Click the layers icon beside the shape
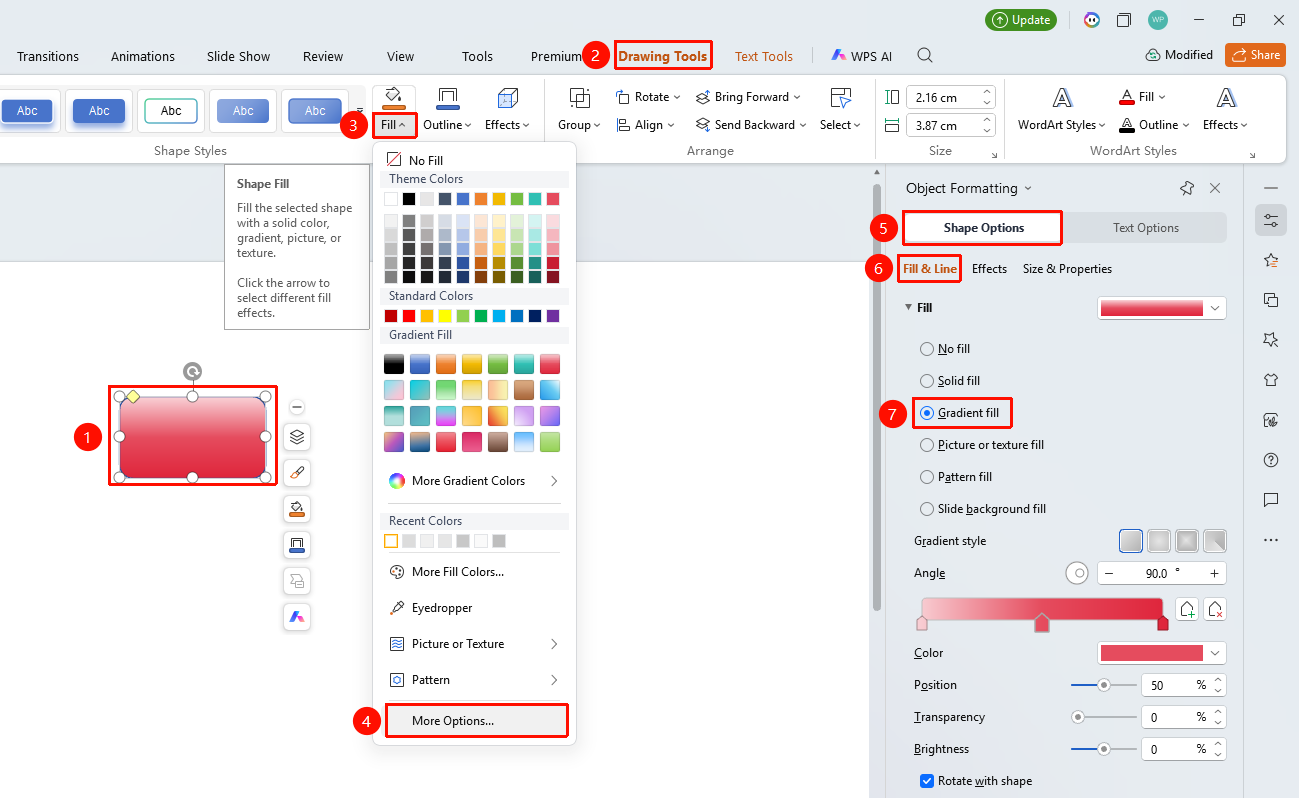The image size is (1299, 798). click(297, 437)
